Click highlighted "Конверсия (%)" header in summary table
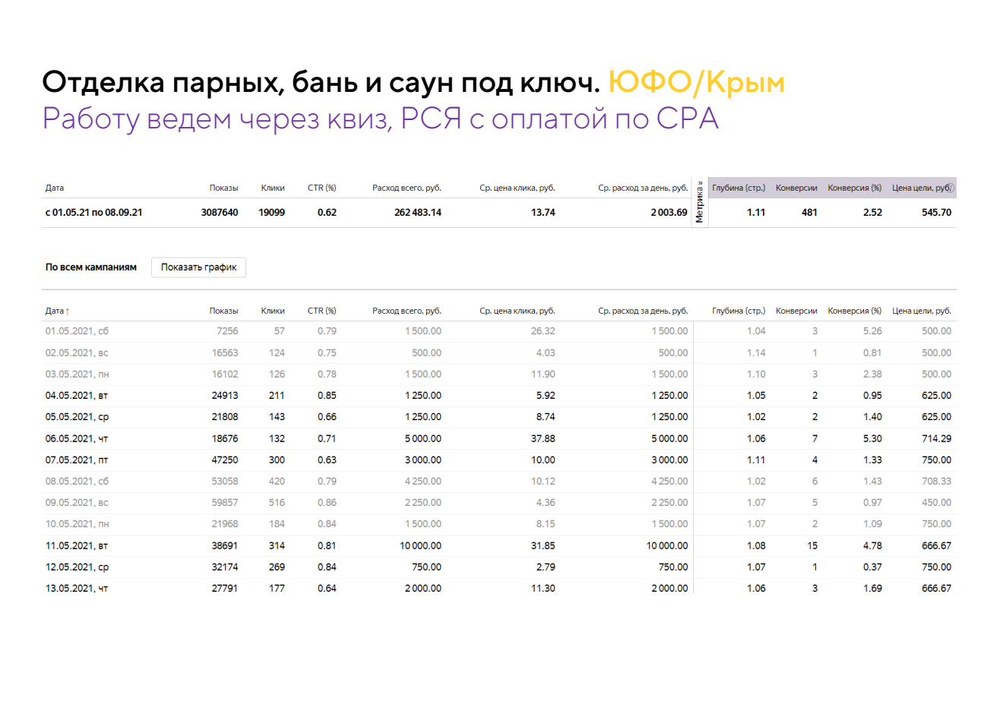Image resolution: width=1000 pixels, height=702 pixels. (x=855, y=188)
